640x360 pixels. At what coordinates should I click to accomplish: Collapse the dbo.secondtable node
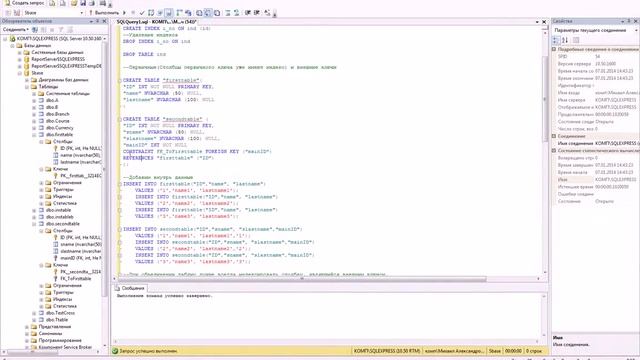pos(34,224)
